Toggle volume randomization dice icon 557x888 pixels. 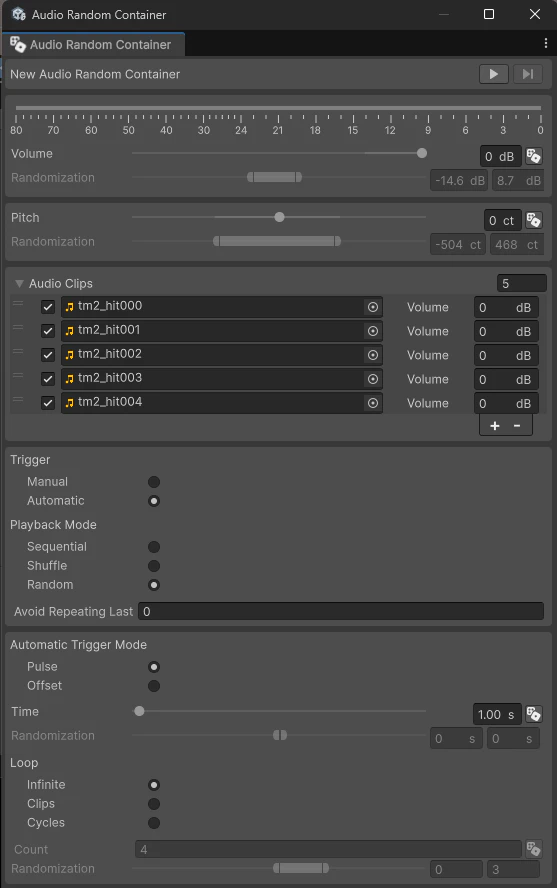533,156
